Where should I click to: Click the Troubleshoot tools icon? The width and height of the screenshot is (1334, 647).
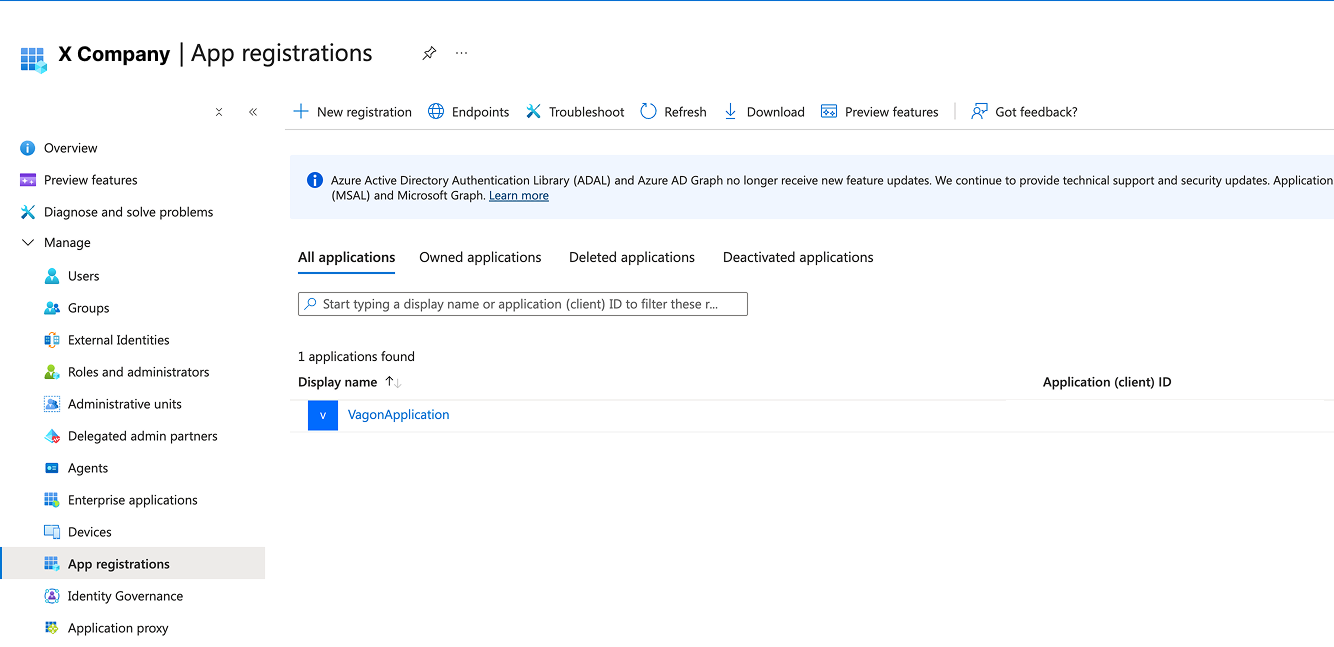(x=533, y=111)
